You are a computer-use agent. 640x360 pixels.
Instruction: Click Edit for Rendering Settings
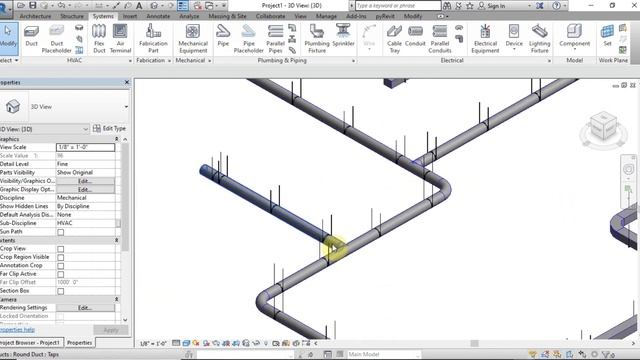coord(85,308)
